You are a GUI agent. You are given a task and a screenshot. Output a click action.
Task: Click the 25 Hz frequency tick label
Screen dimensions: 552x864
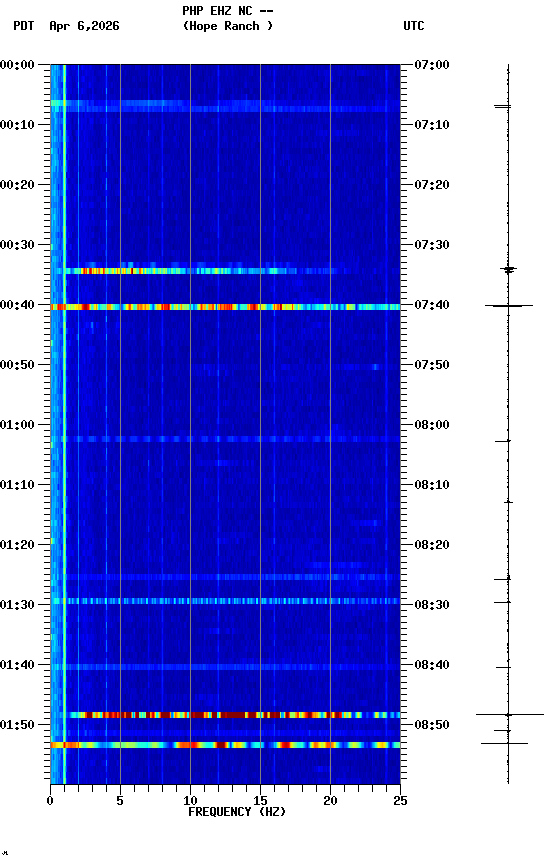400,801
